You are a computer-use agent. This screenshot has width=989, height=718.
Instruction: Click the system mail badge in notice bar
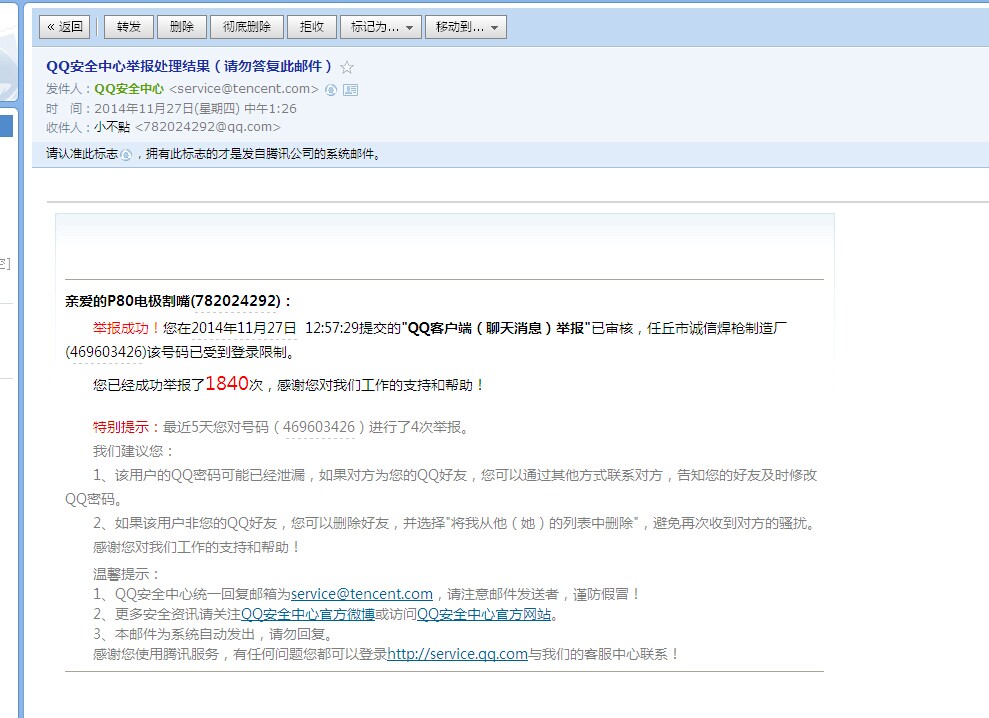pyautogui.click(x=126, y=155)
